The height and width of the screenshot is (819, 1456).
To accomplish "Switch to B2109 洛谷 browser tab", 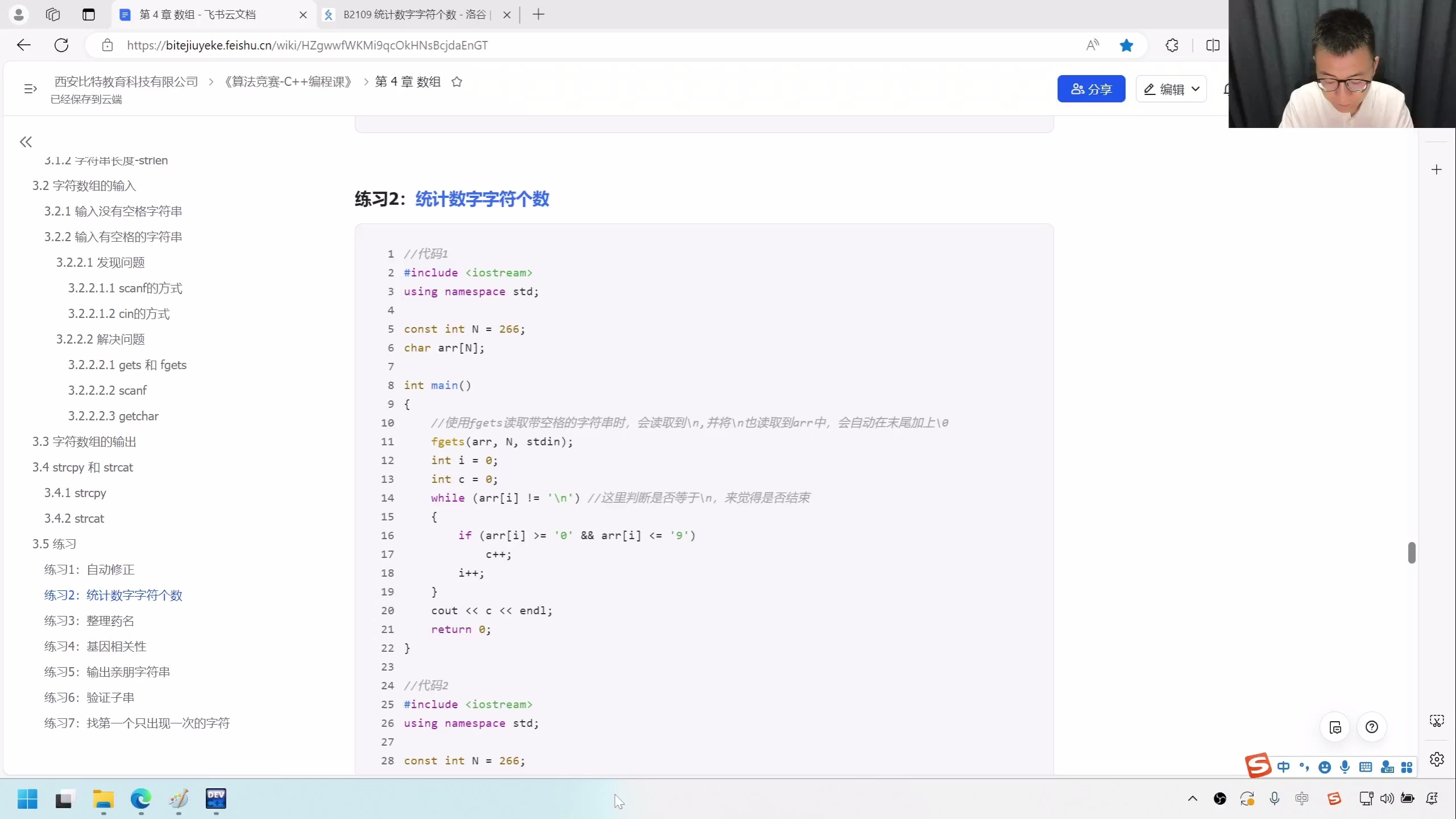I will click(414, 15).
